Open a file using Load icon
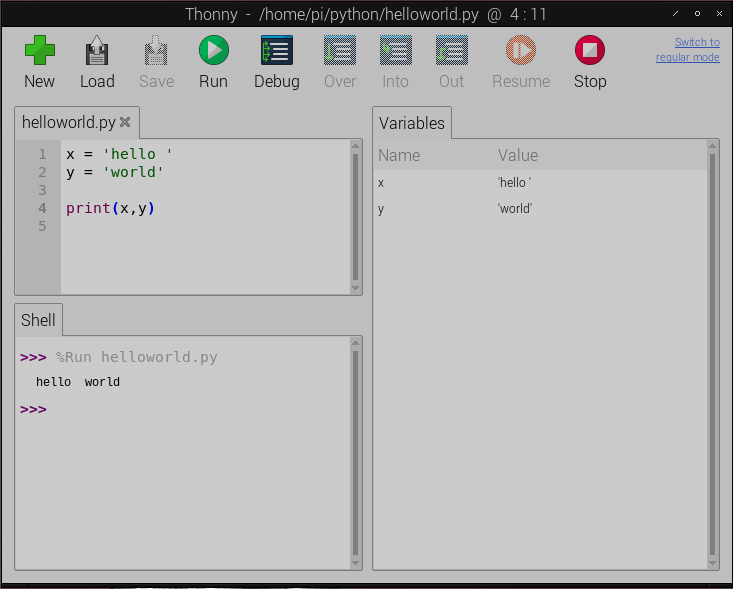Viewport: 733px width, 589px height. [x=97, y=50]
